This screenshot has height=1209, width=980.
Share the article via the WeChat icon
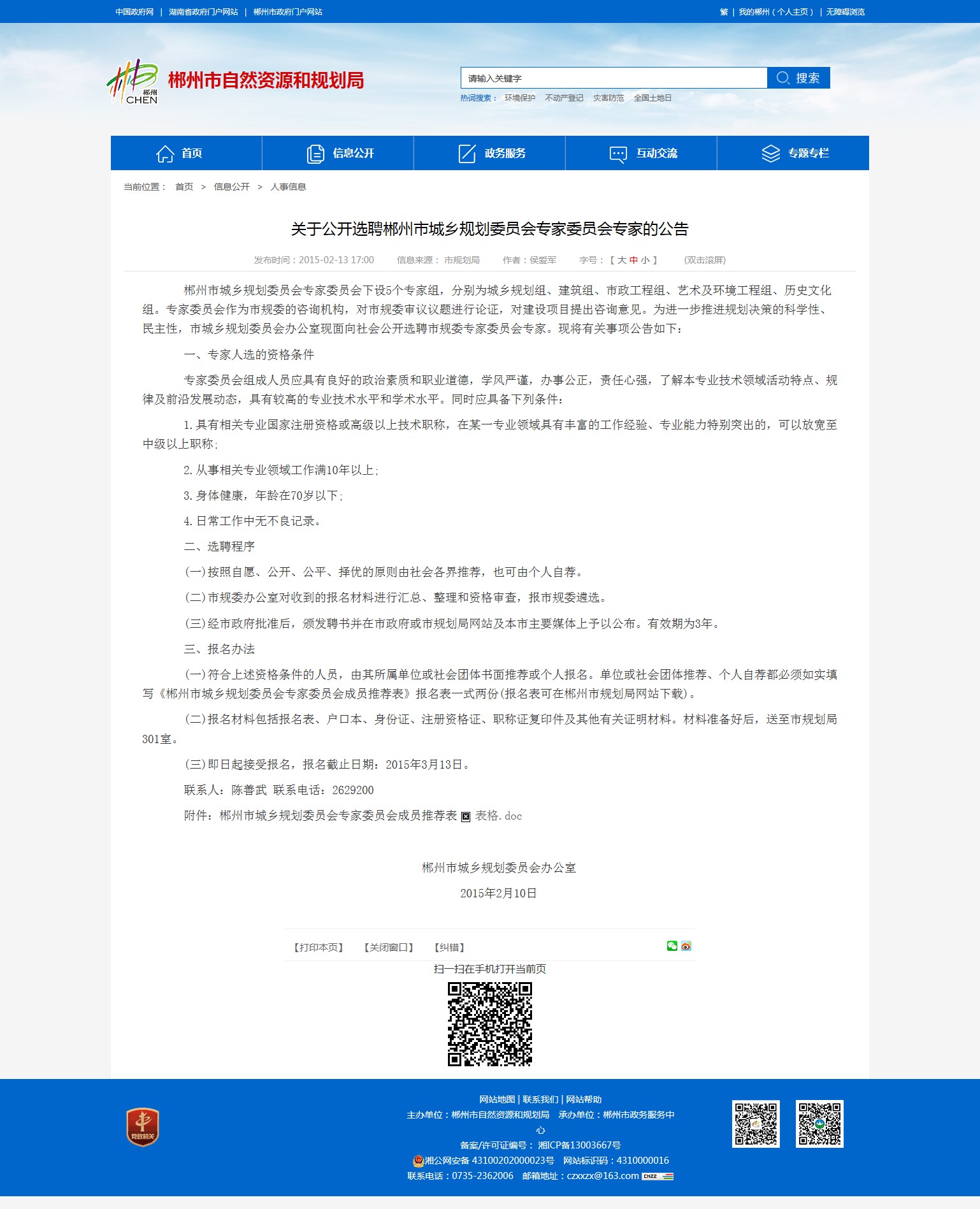click(x=672, y=946)
